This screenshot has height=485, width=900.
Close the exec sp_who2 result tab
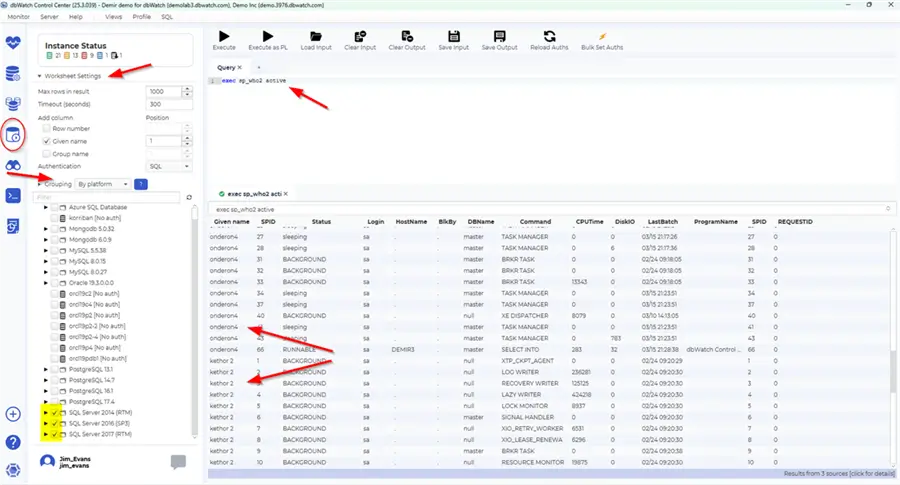pos(286,194)
